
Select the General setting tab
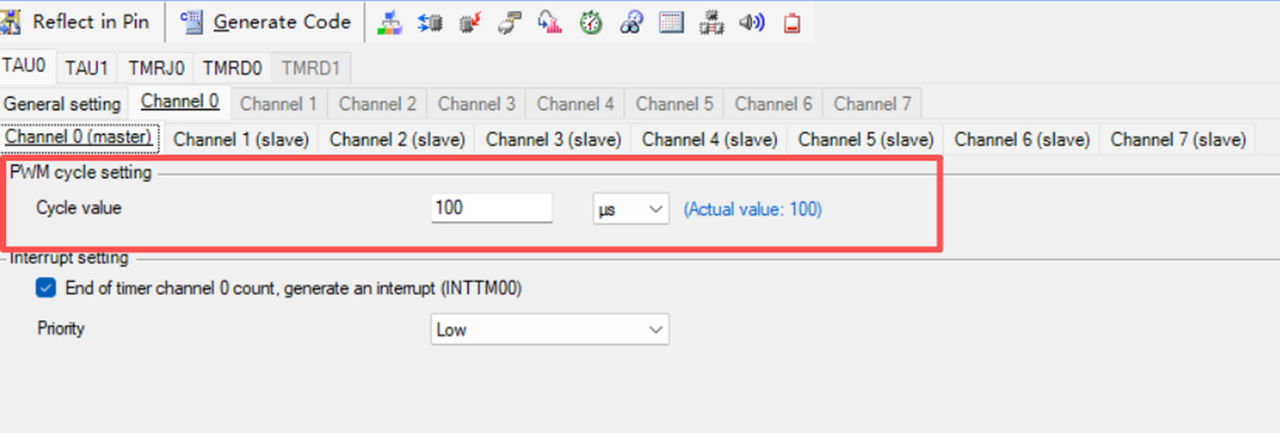[x=62, y=104]
